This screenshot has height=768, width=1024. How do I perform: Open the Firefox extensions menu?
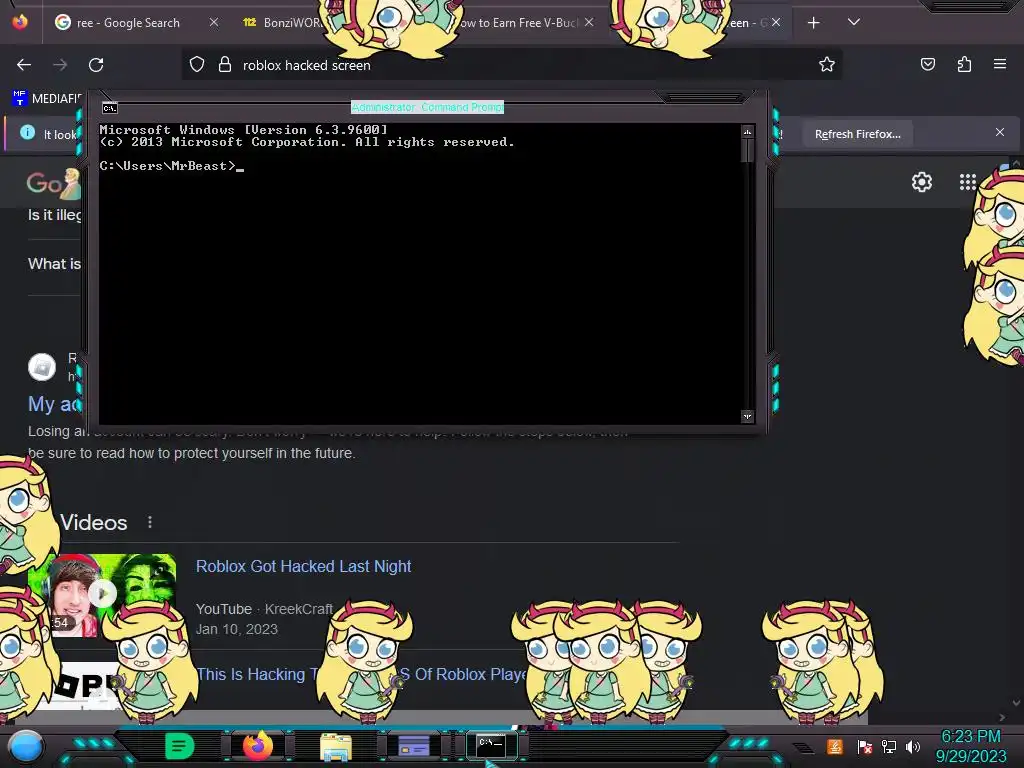pyautogui.click(x=964, y=64)
